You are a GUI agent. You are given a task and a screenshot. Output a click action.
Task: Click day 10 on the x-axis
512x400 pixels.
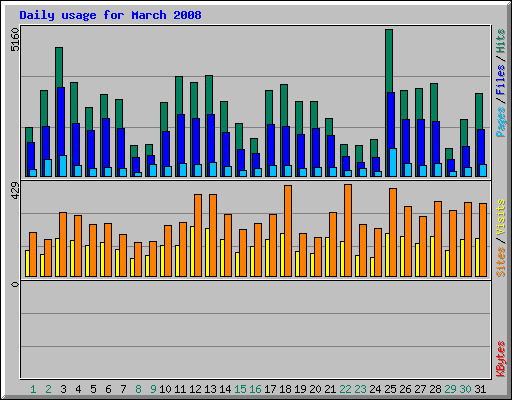(165, 389)
